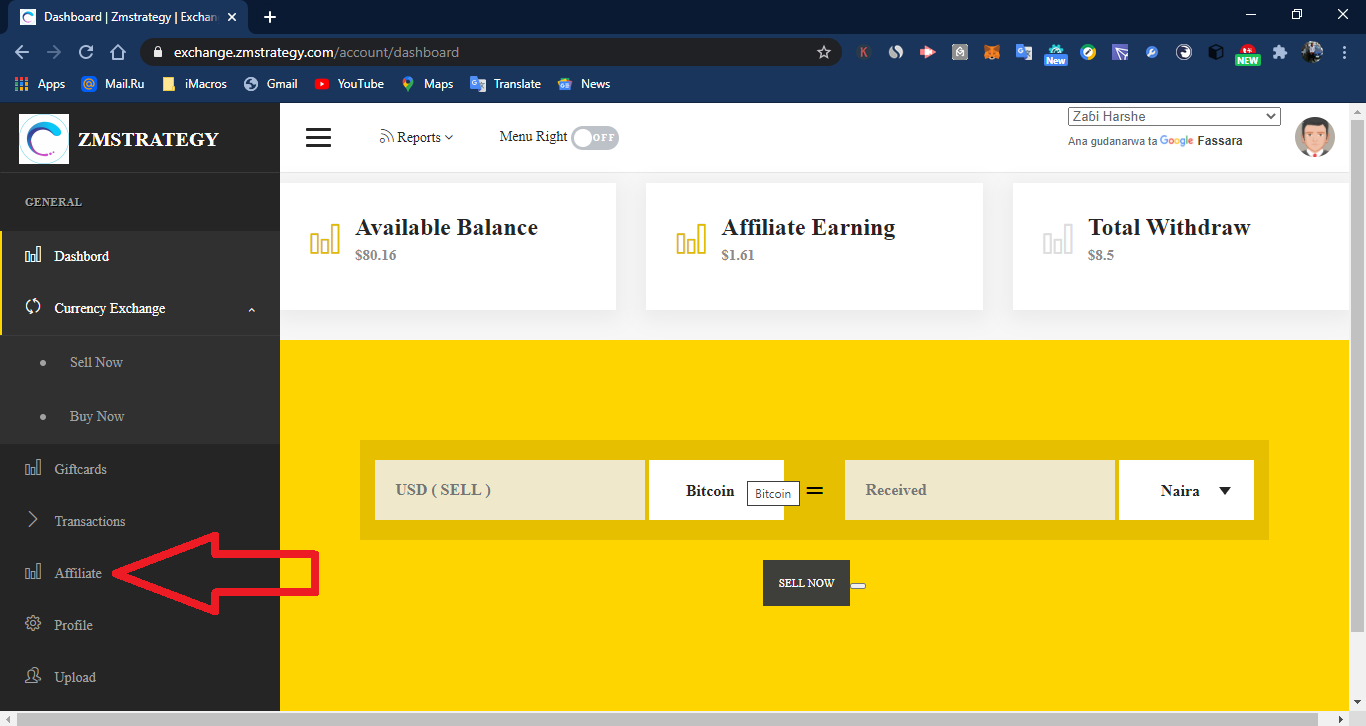
Task: Open YouTube bookmark in bookmarks bar
Action: coord(350,84)
